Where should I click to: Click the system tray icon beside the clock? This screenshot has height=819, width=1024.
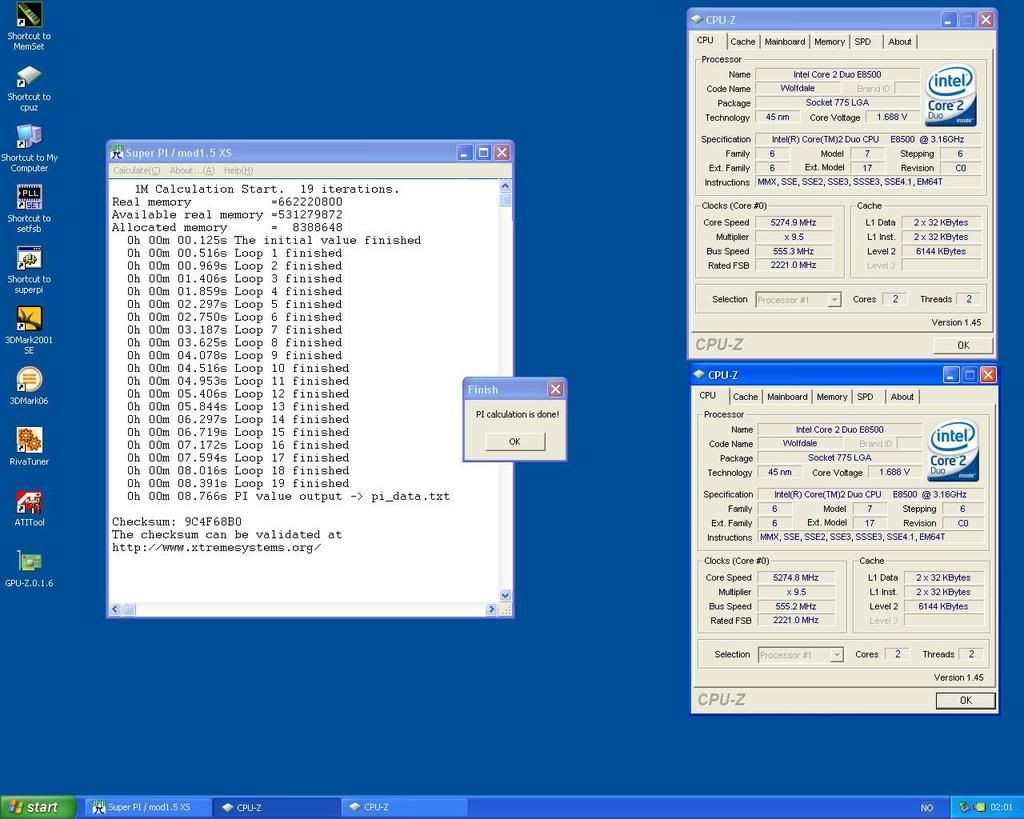[x=980, y=807]
